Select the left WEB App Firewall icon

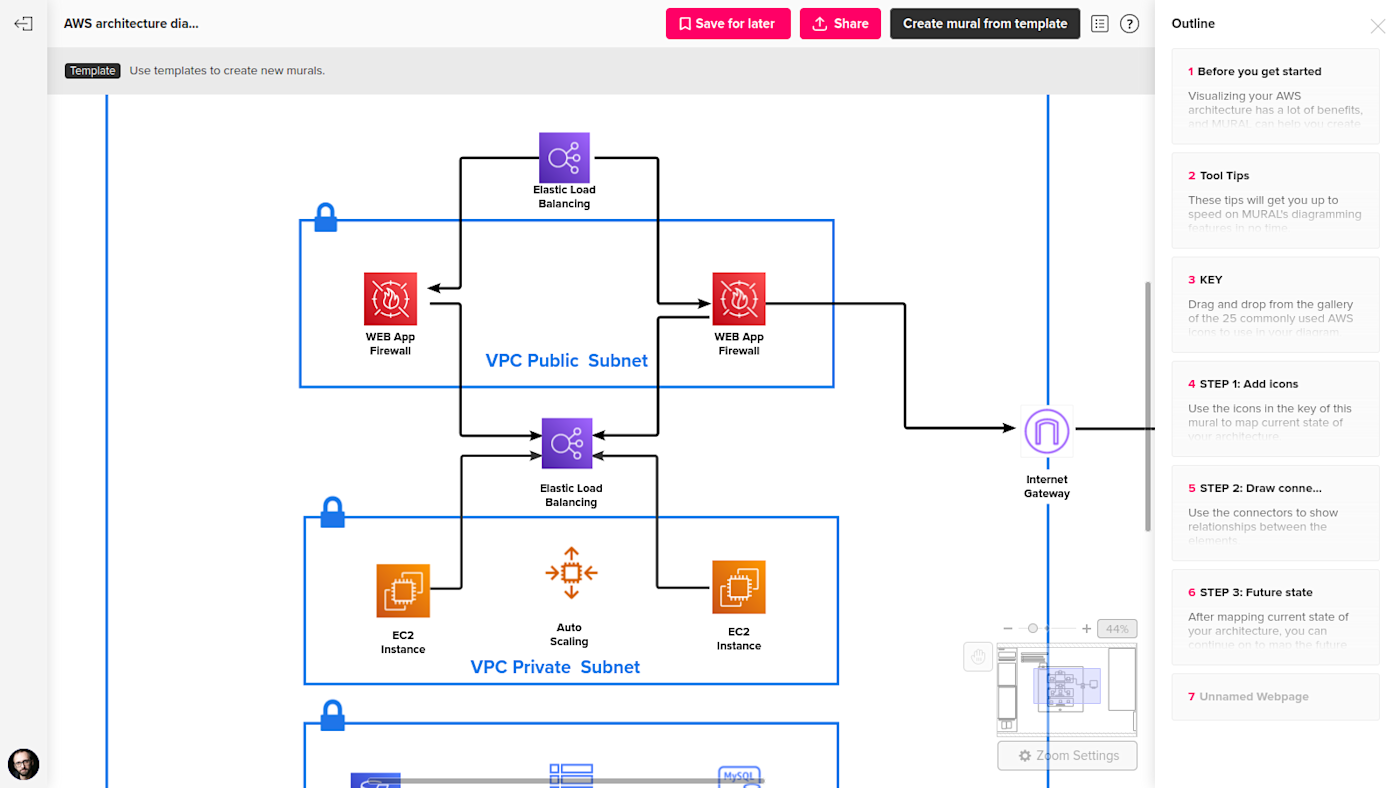tap(390, 299)
